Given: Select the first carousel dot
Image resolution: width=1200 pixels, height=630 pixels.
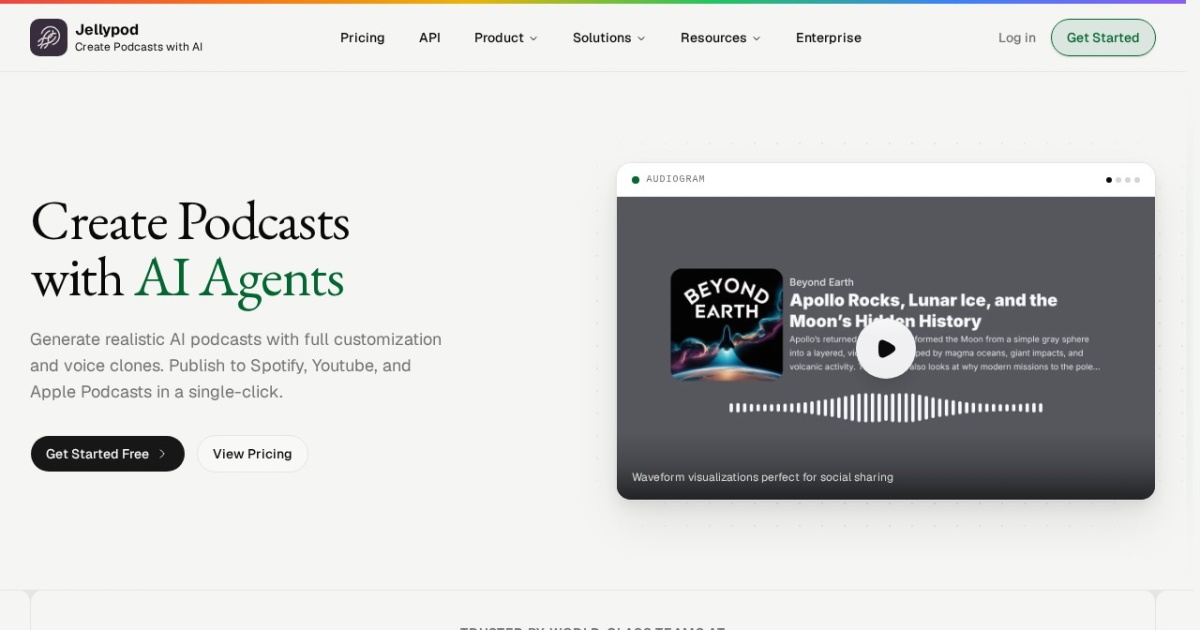Looking at the screenshot, I should [1109, 180].
